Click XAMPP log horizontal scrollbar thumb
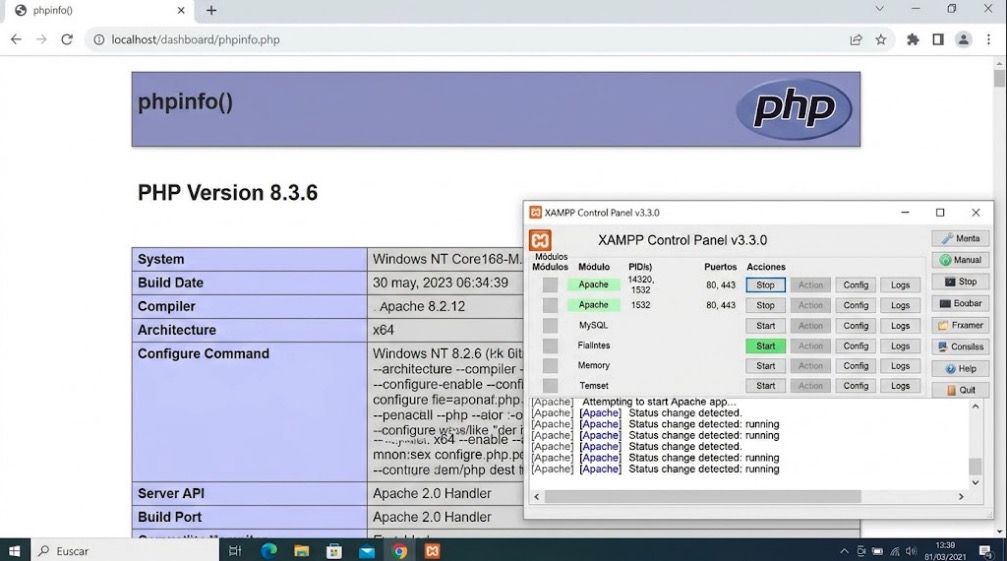The image size is (1007, 561). tap(703, 496)
